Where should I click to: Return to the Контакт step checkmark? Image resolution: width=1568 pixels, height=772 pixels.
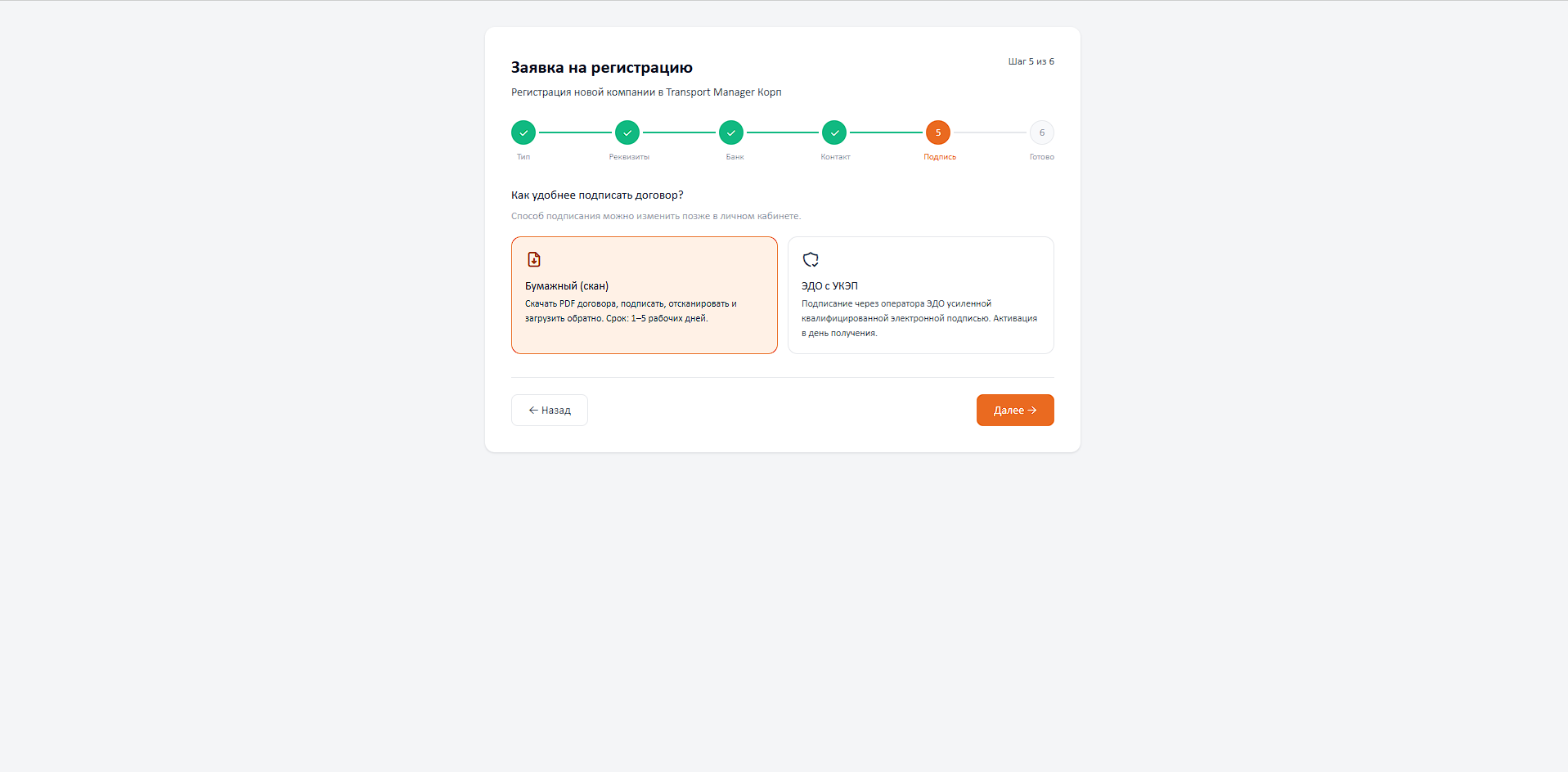pyautogui.click(x=834, y=132)
